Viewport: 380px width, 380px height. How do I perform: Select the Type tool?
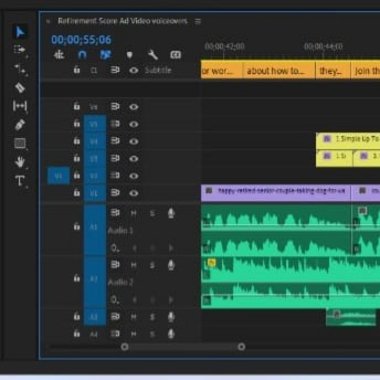(20, 181)
